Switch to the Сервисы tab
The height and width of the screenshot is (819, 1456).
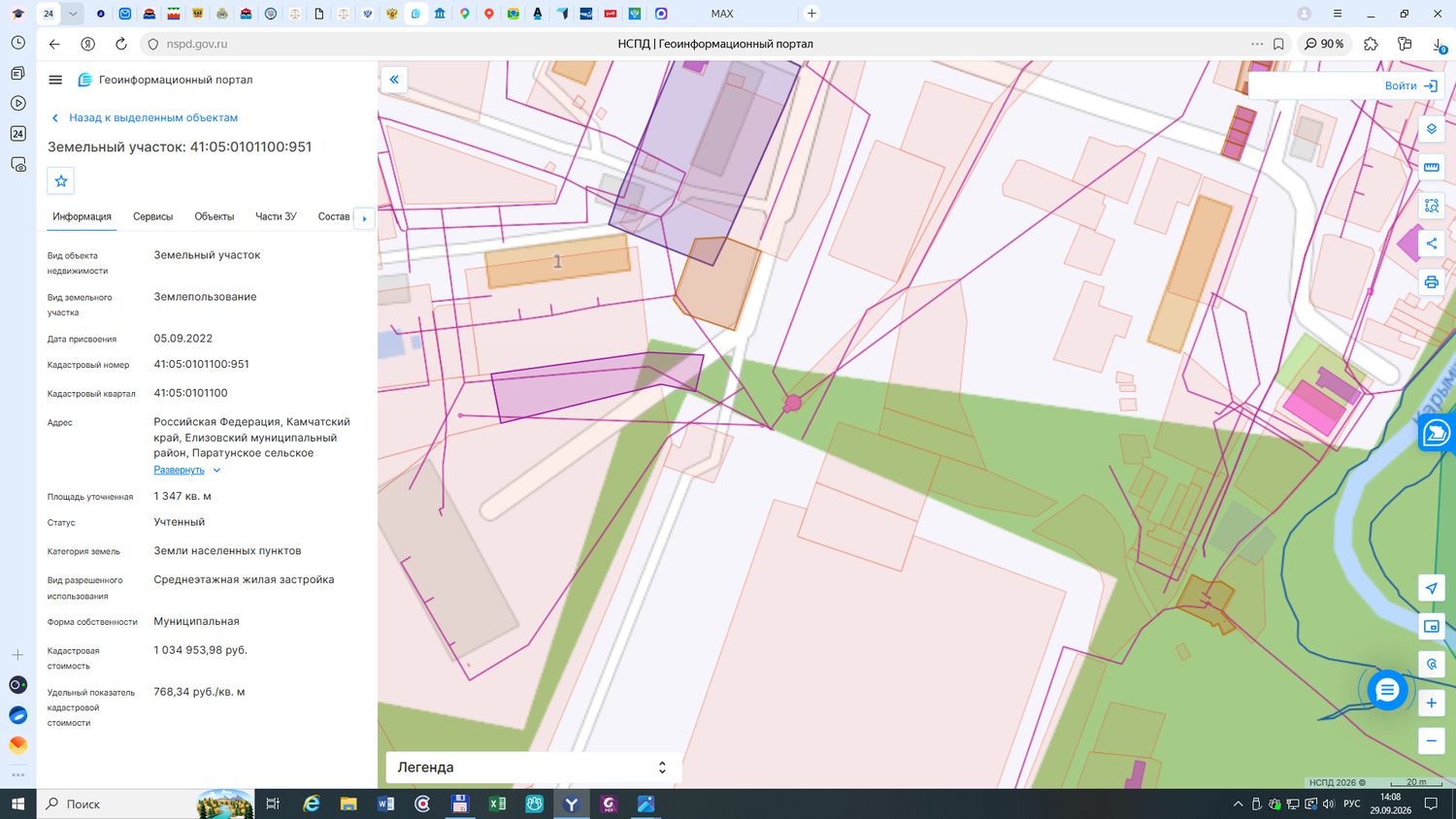tap(153, 216)
